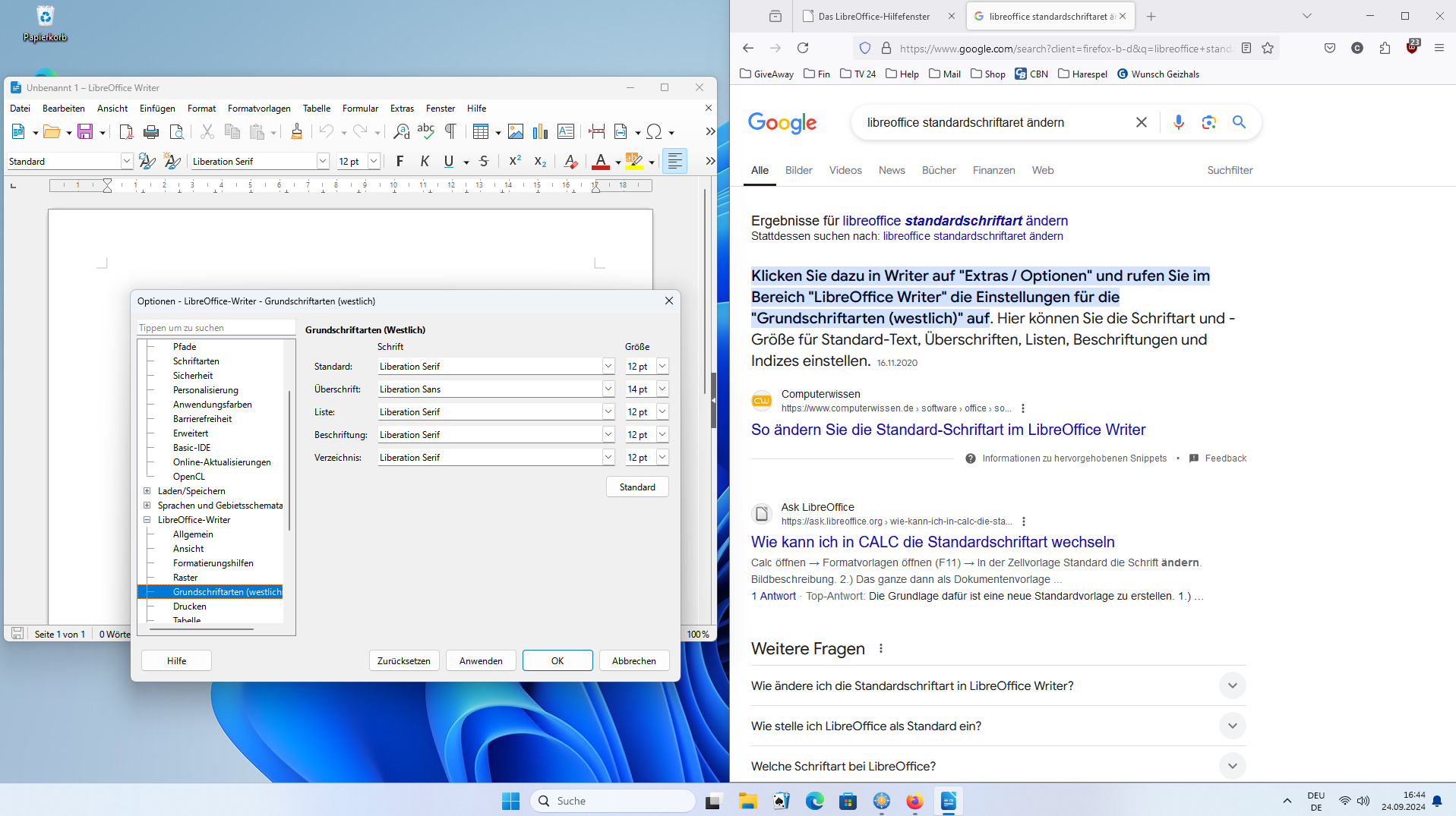Image resolution: width=1456 pixels, height=816 pixels.
Task: Open the Extras menu
Action: tap(402, 109)
